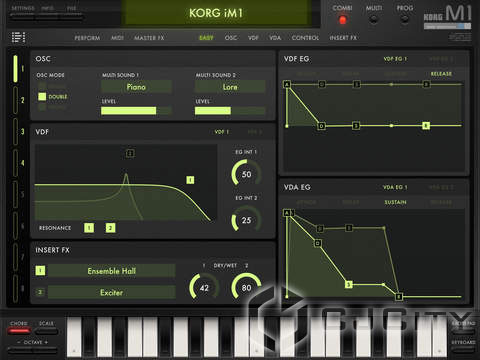Select DOUBLE oscillator mode
This screenshot has height=360, width=480.
coord(53,97)
